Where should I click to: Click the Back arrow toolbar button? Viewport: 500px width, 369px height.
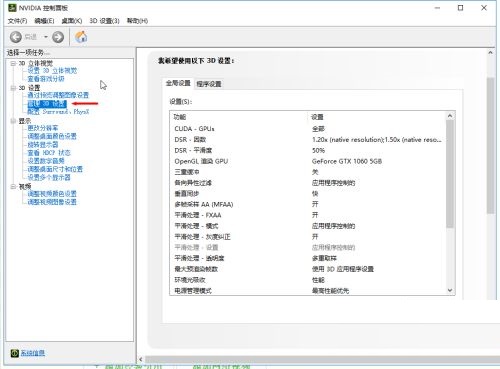(x=16, y=37)
